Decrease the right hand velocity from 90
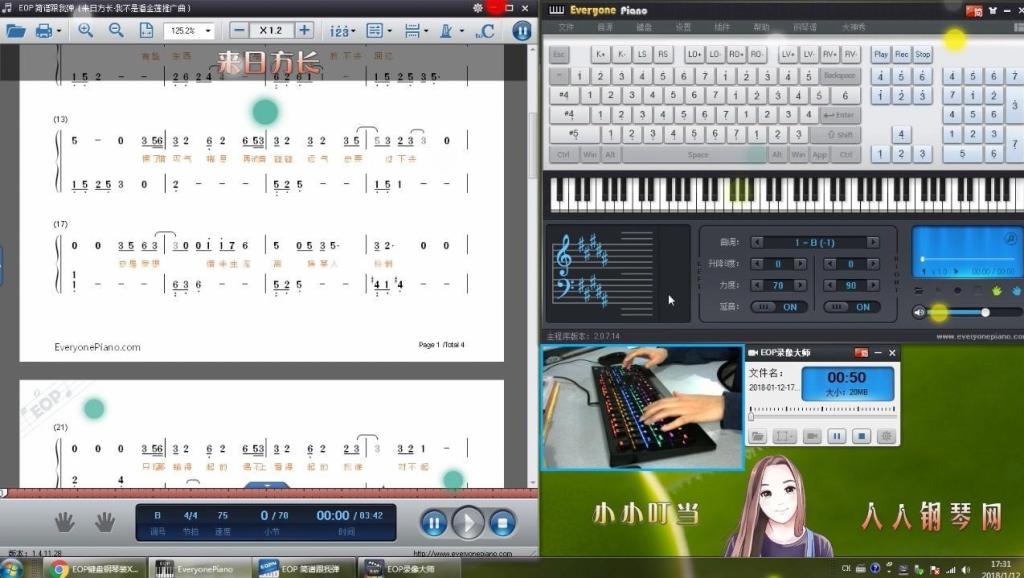The width and height of the screenshot is (1024, 578). [829, 285]
